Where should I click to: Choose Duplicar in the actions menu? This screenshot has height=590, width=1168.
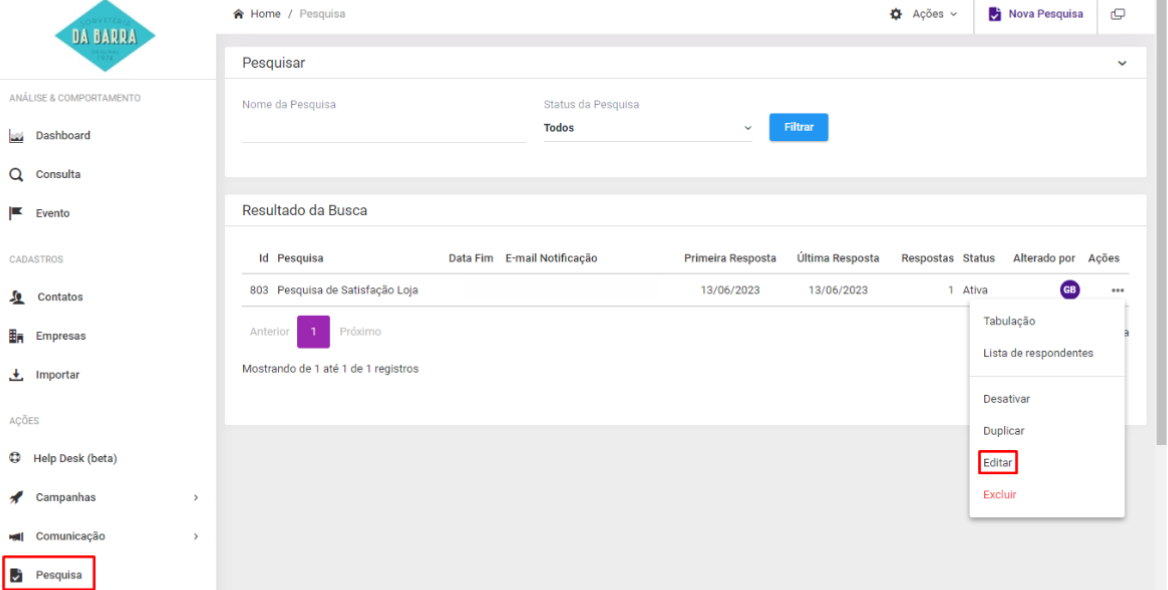1003,431
